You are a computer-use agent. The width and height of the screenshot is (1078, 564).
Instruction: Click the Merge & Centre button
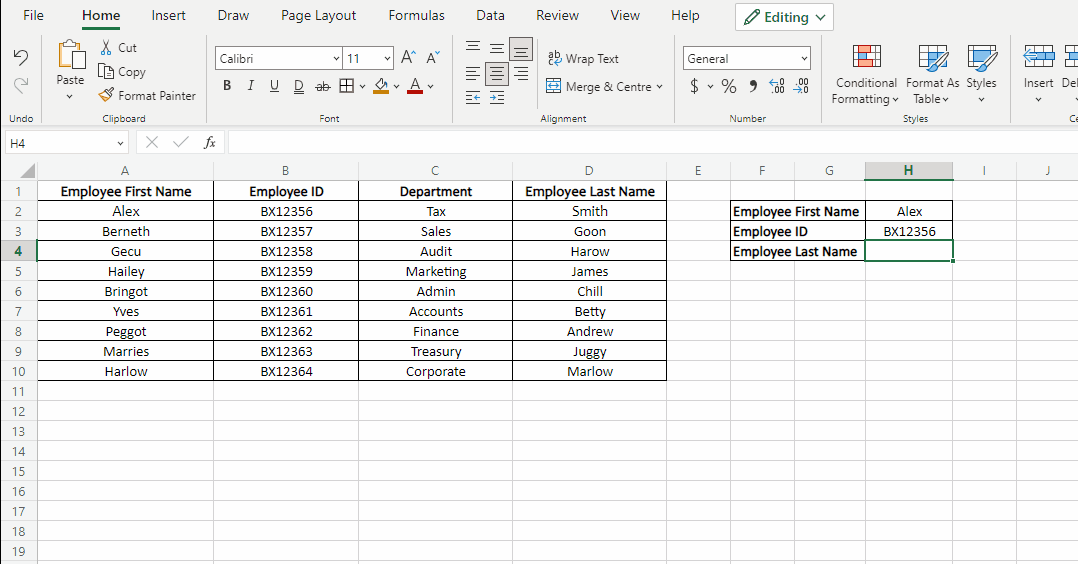point(598,87)
